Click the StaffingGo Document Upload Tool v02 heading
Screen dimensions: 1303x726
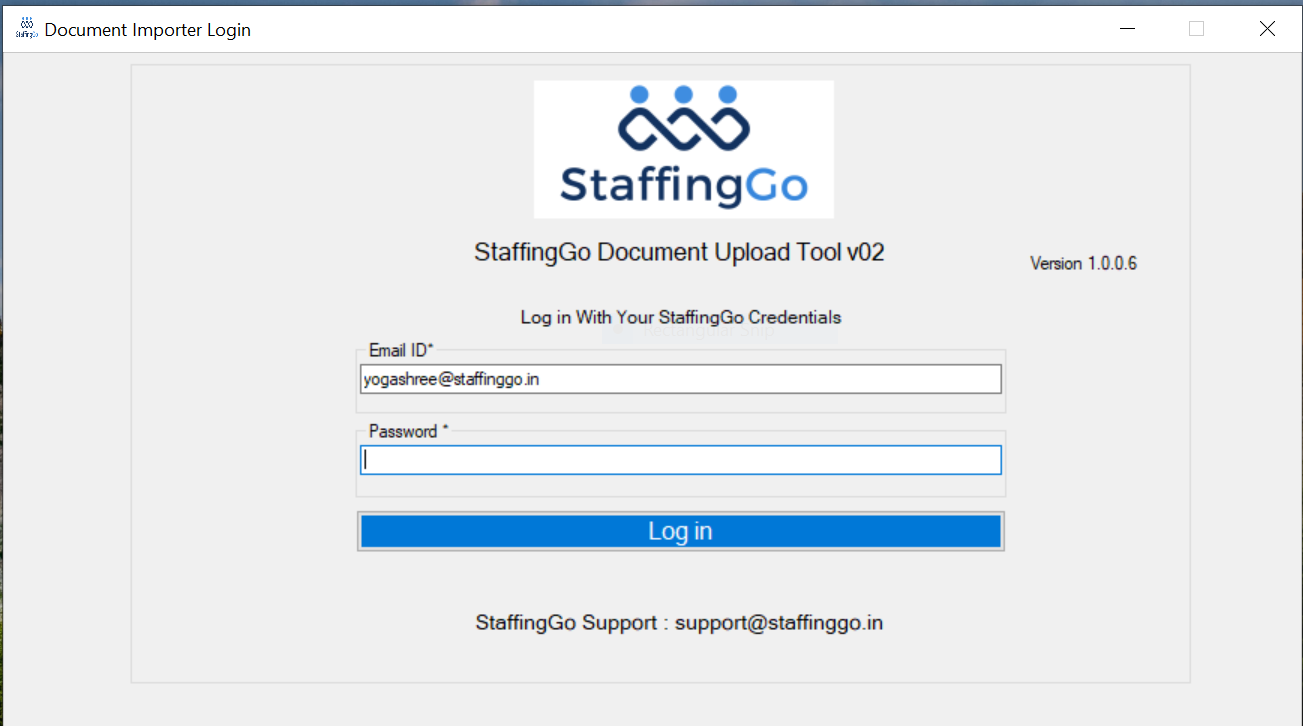[x=680, y=252]
